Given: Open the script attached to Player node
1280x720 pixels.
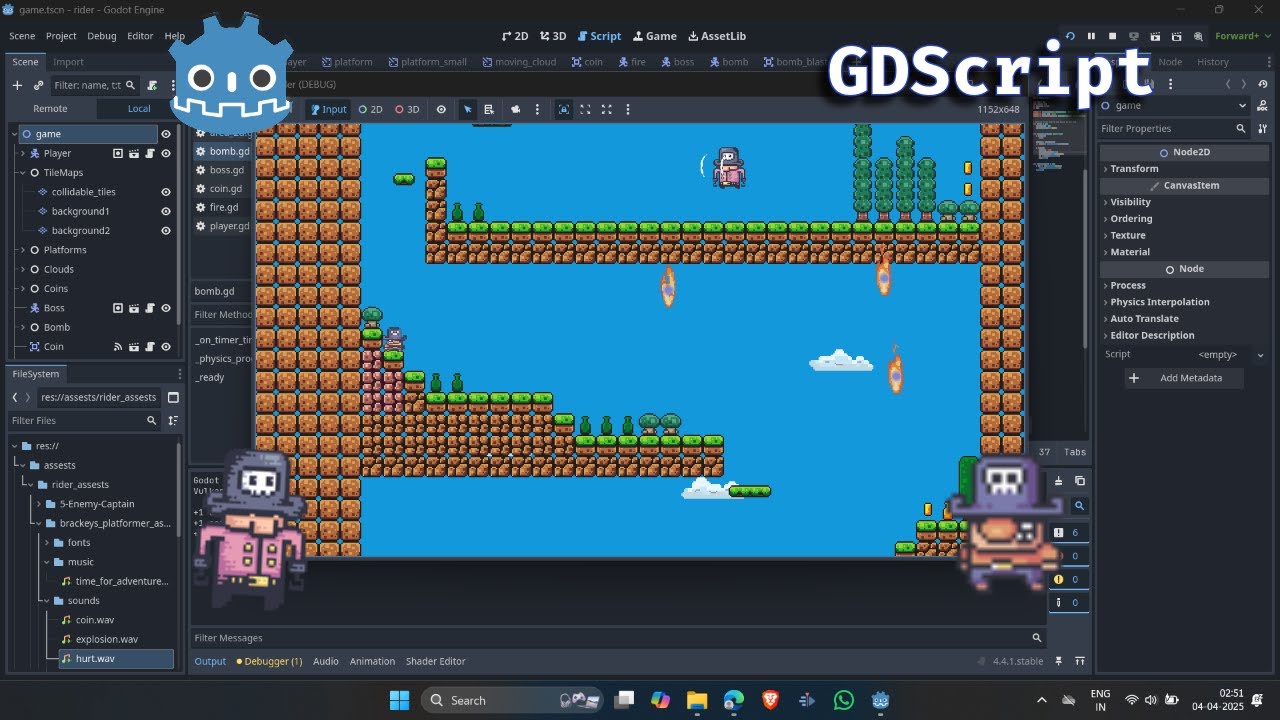Looking at the screenshot, I should [150, 153].
